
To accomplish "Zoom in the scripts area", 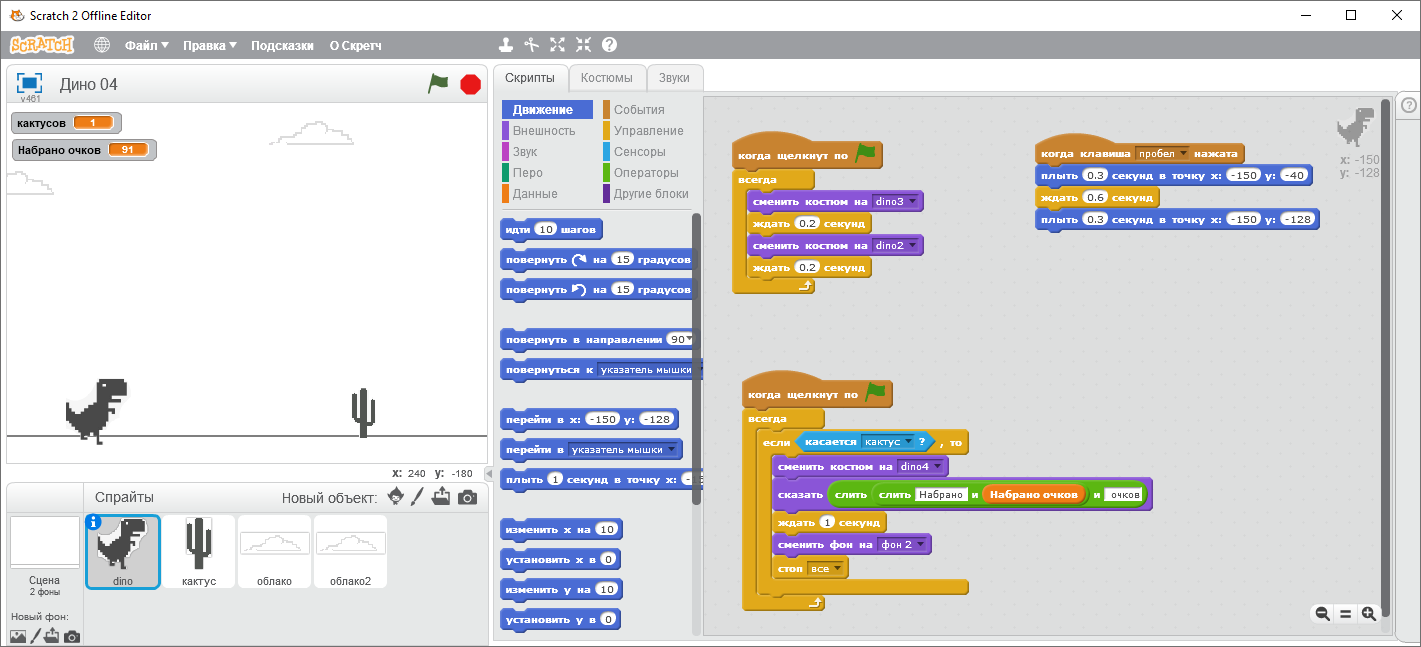I will point(1369,614).
